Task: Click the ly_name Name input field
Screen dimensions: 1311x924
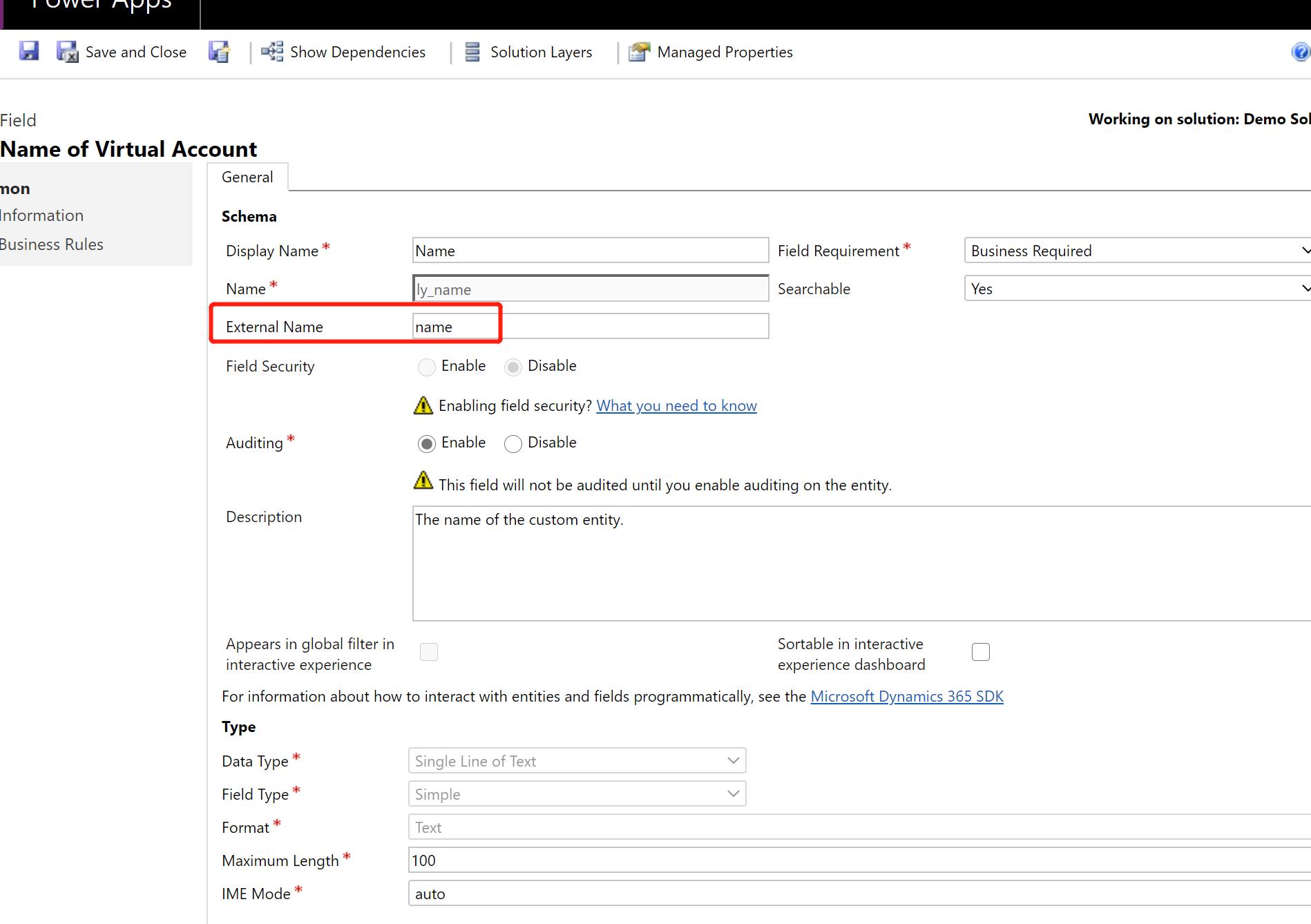Action: pyautogui.click(x=591, y=288)
